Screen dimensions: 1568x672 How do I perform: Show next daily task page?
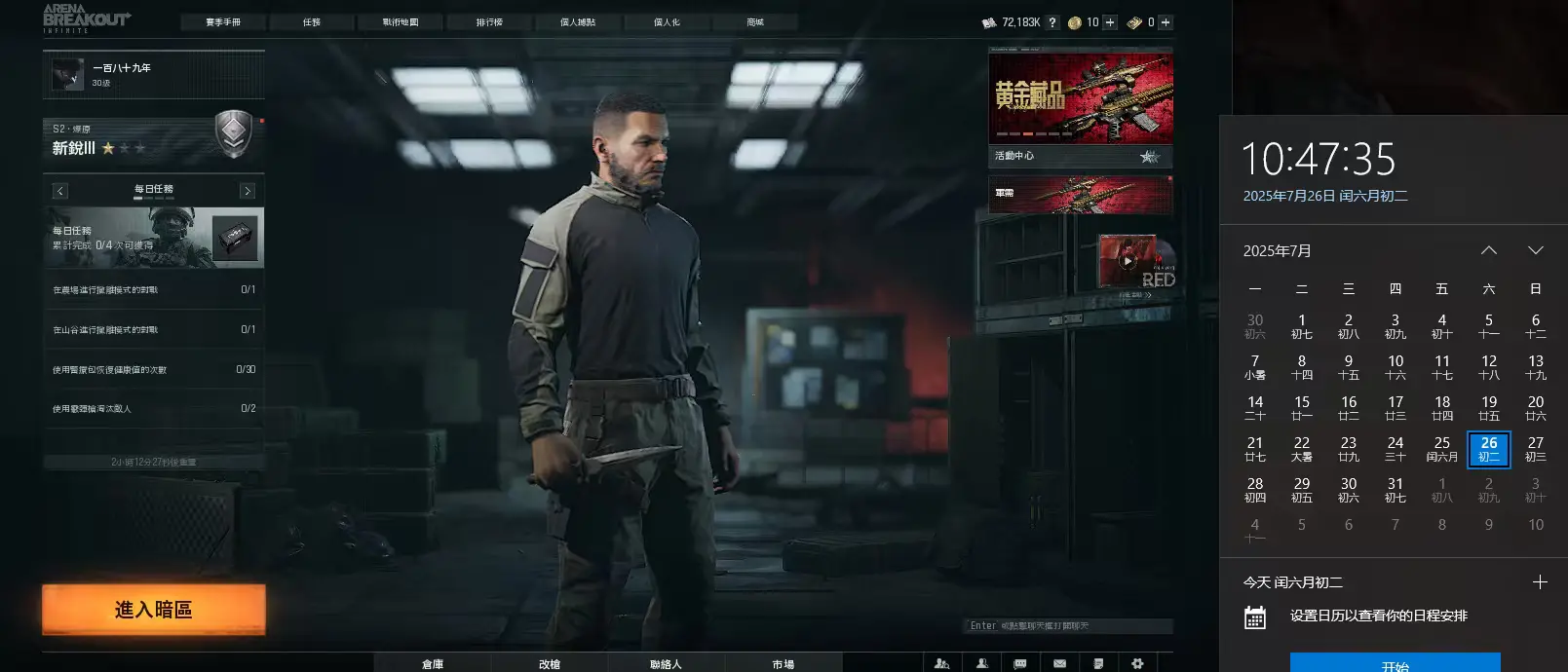(248, 191)
